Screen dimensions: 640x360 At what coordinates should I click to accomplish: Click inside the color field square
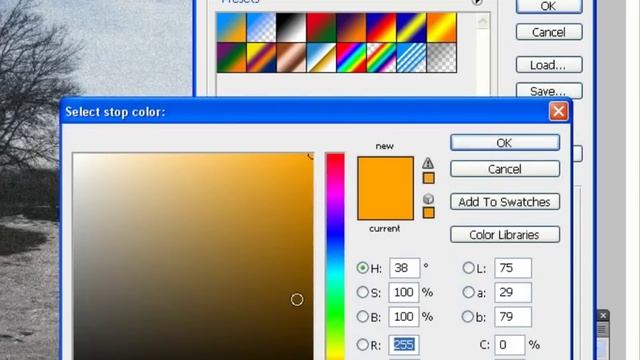[193, 256]
